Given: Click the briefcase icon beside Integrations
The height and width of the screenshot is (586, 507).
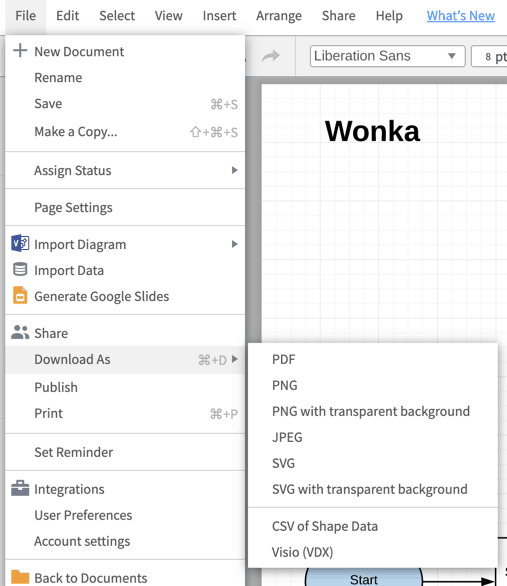Looking at the screenshot, I should [x=20, y=488].
